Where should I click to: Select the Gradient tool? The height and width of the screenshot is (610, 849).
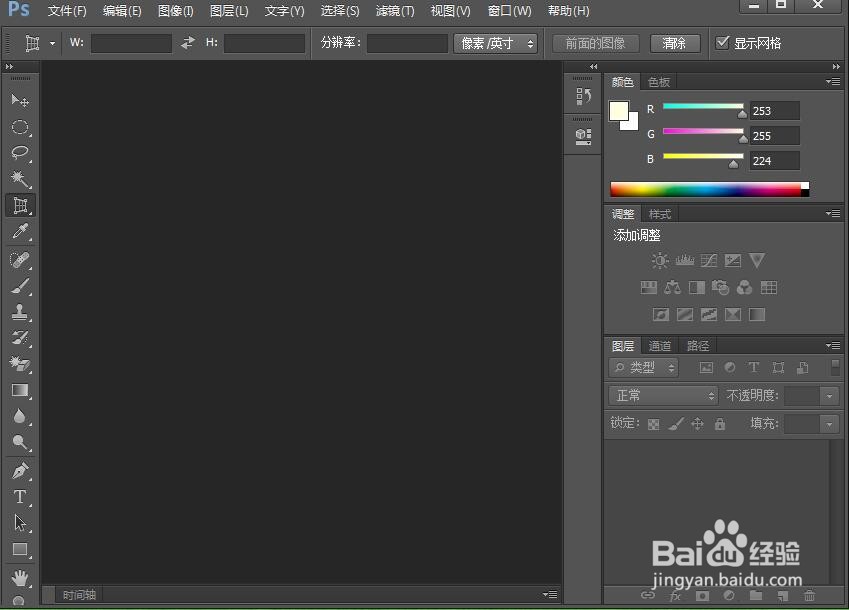[20, 390]
